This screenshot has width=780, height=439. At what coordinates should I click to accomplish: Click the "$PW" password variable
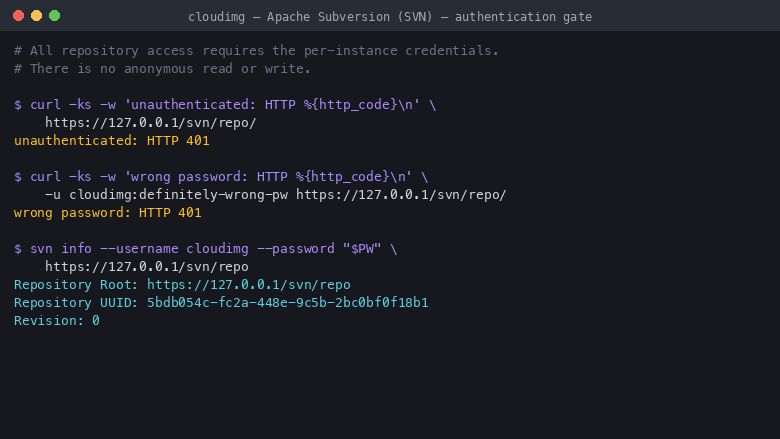pyautogui.click(x=362, y=249)
